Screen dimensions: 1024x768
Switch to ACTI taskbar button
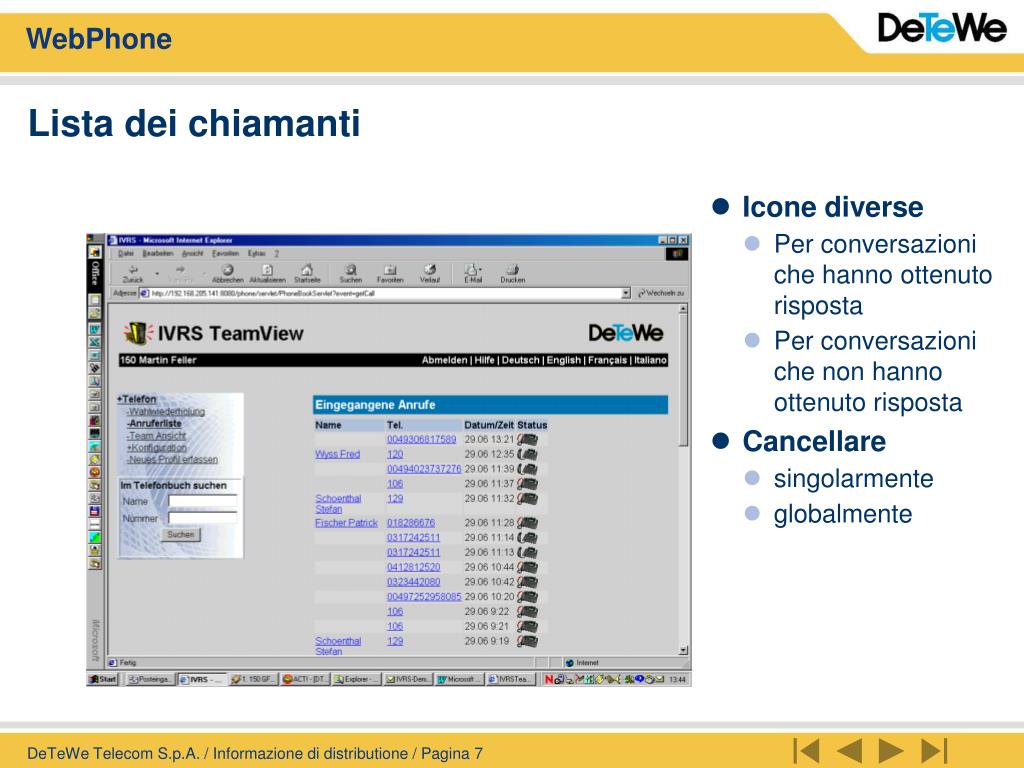pyautogui.click(x=304, y=679)
